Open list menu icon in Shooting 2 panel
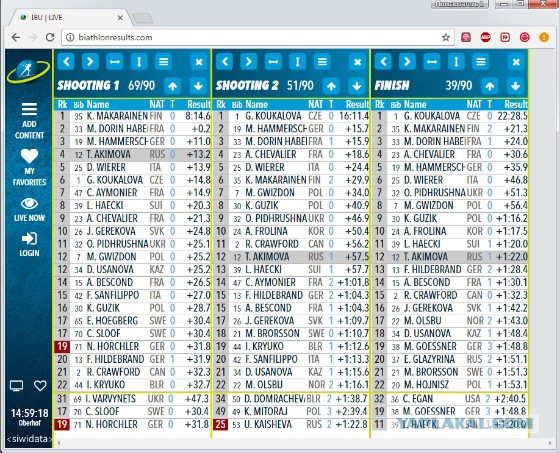This screenshot has width=559, height=453. 322,62
